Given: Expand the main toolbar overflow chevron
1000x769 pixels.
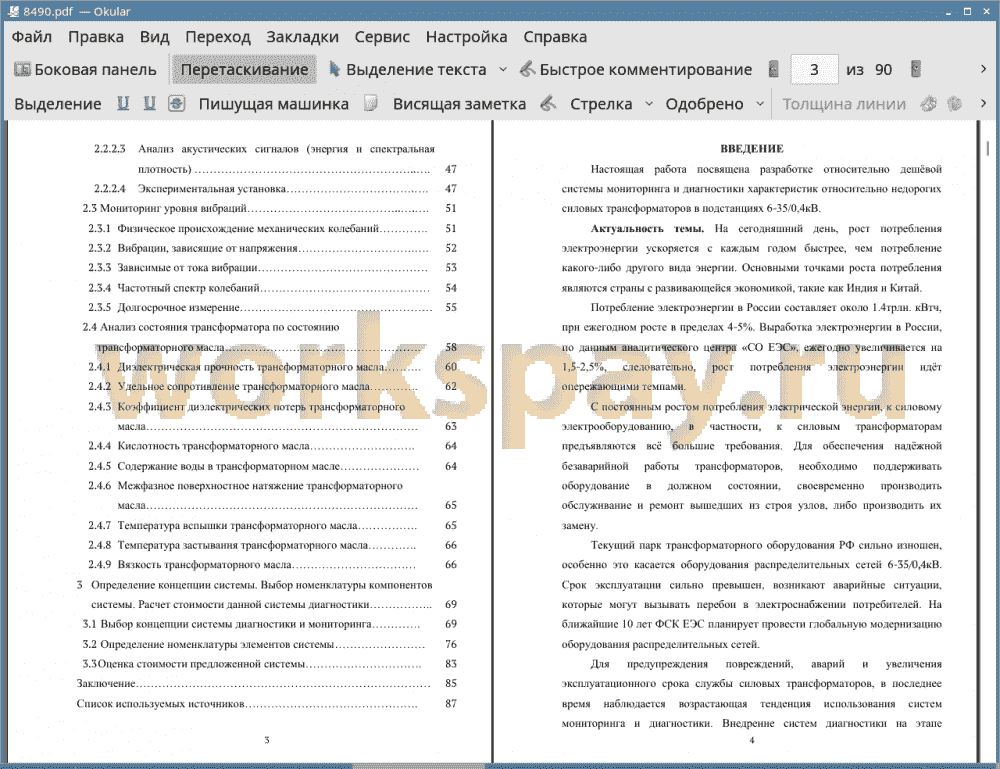Looking at the screenshot, I should click(983, 69).
